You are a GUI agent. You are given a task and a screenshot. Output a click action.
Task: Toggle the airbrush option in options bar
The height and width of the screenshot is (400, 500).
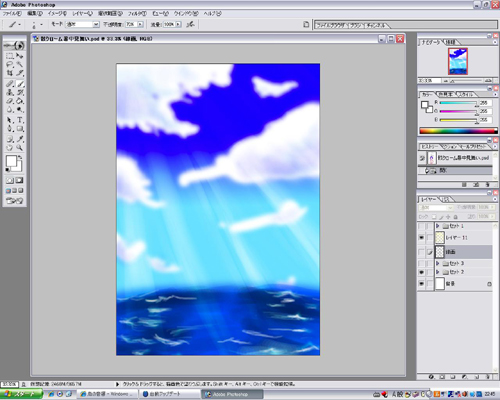[x=190, y=24]
